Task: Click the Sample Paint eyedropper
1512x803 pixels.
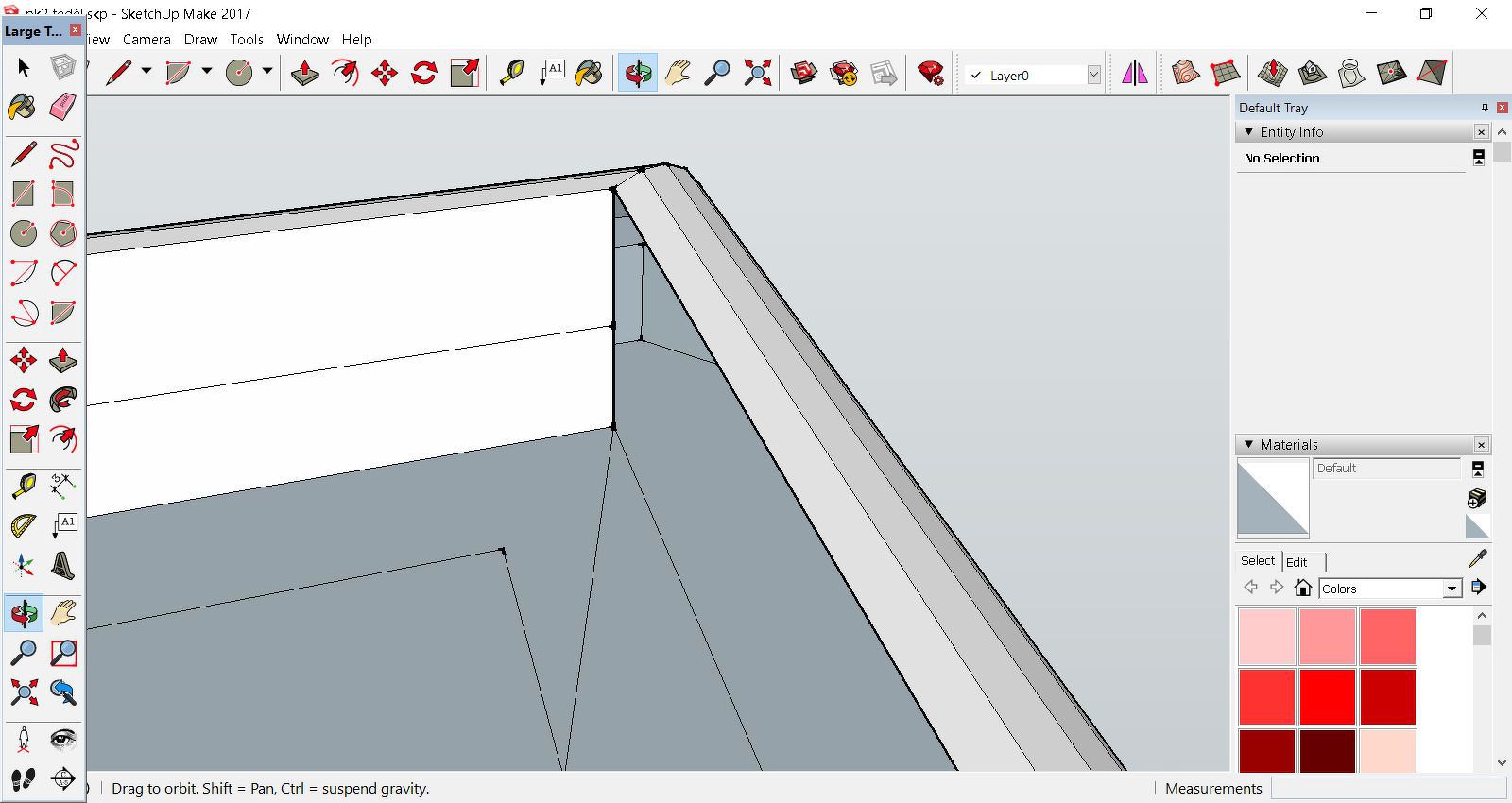Action: pos(1478,558)
